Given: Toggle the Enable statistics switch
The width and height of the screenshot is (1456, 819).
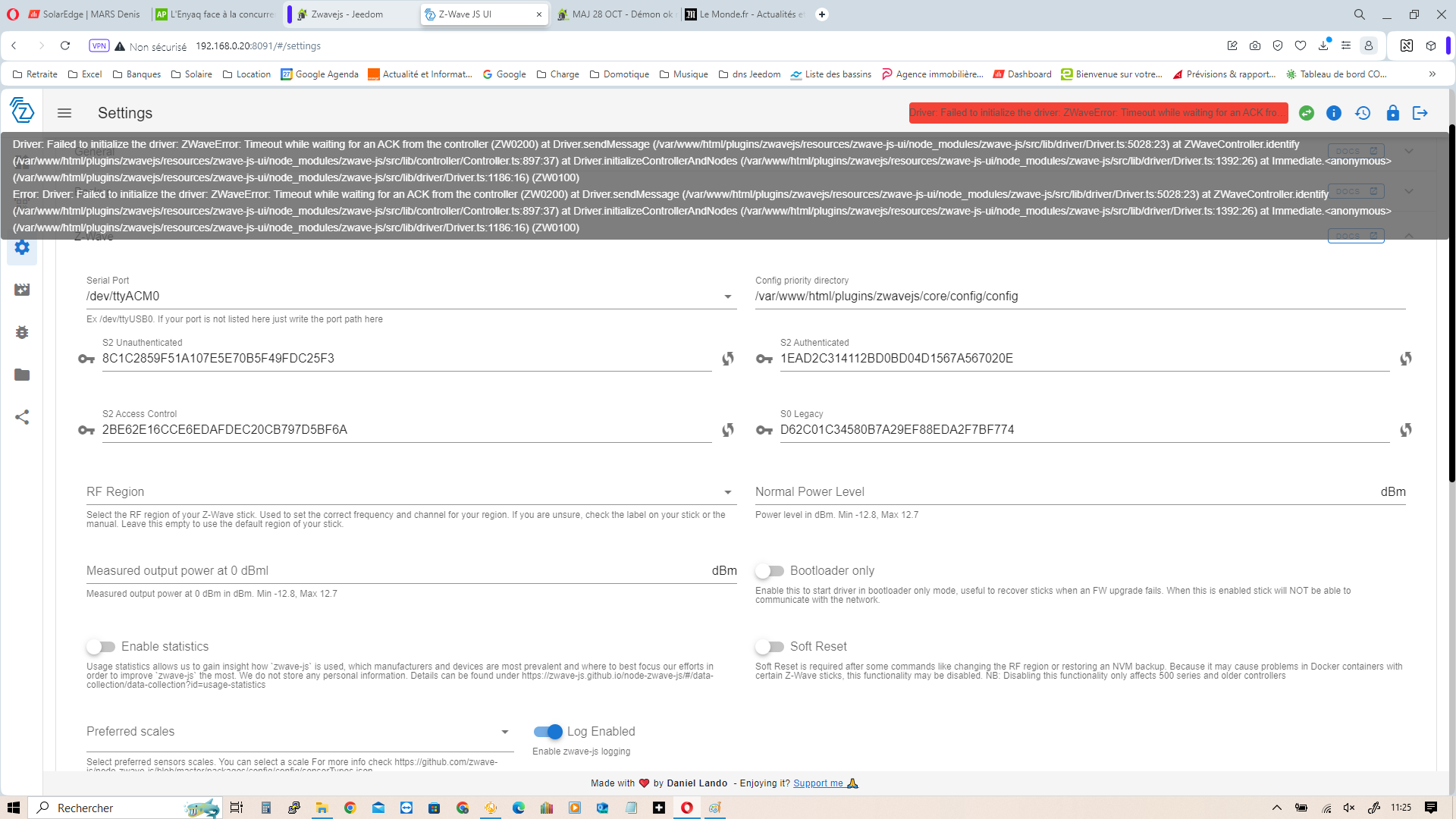Looking at the screenshot, I should coord(101,647).
